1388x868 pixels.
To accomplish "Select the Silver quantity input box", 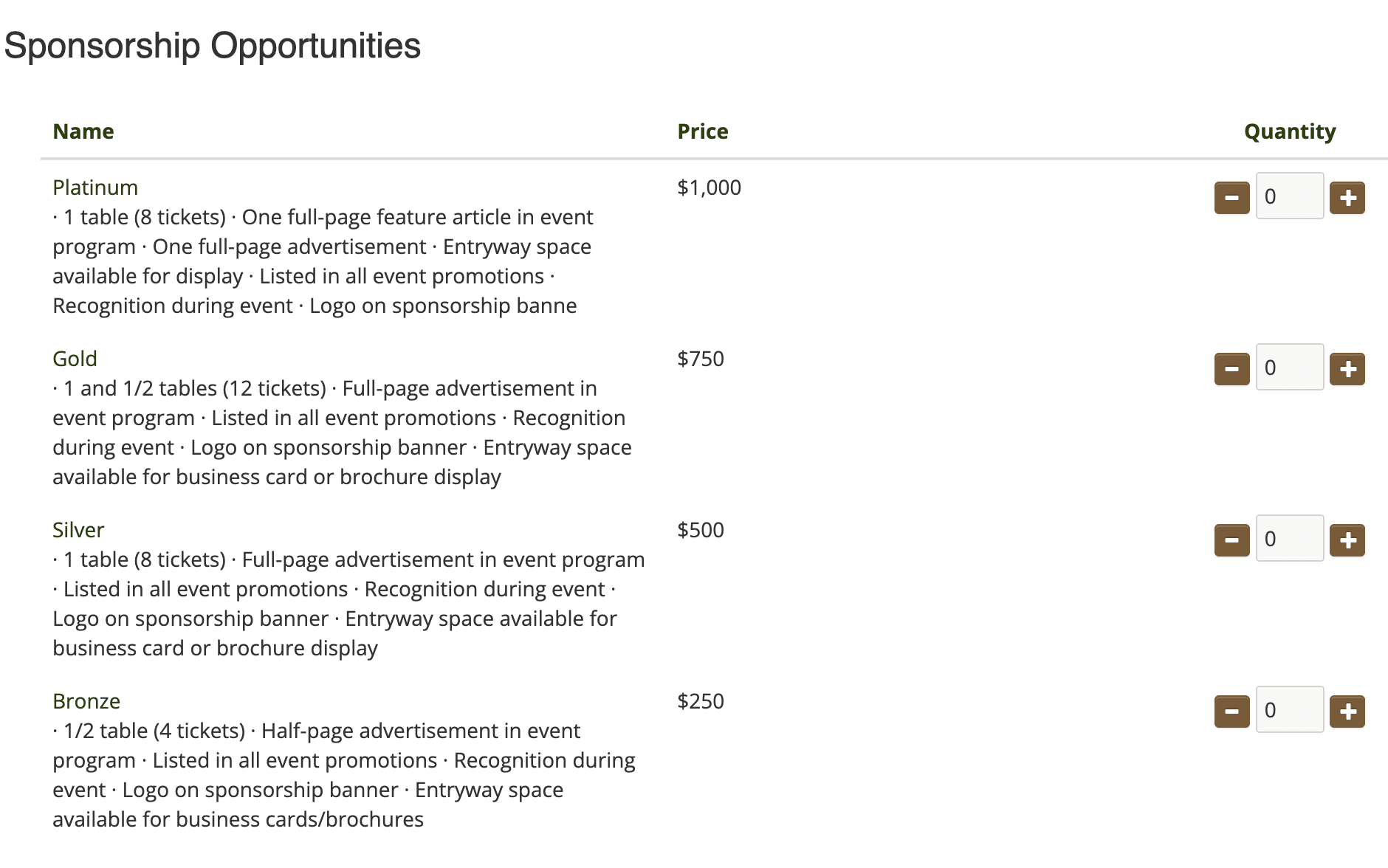I will (x=1289, y=539).
